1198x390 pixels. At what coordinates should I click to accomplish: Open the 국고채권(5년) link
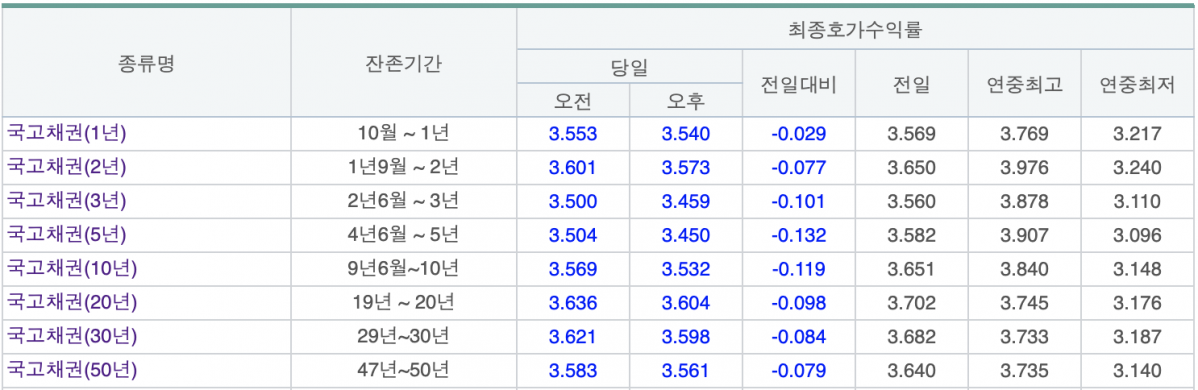66,235
